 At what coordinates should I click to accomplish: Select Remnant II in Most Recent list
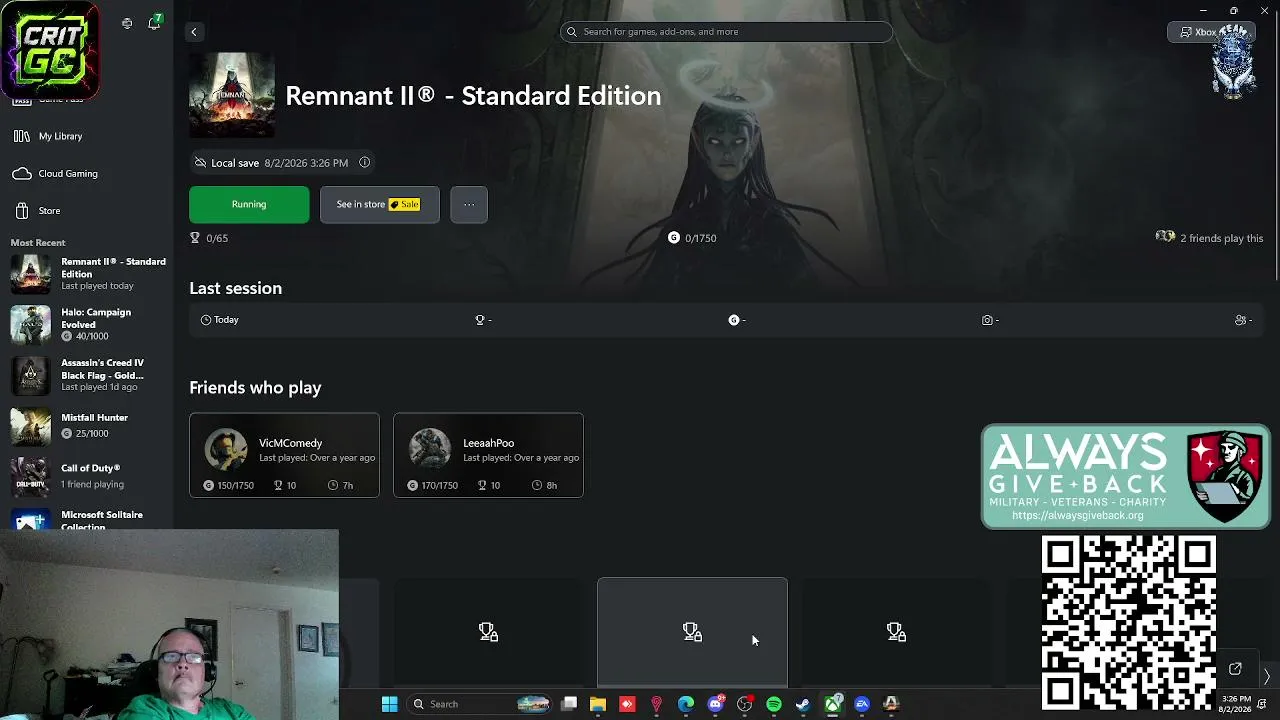88,274
